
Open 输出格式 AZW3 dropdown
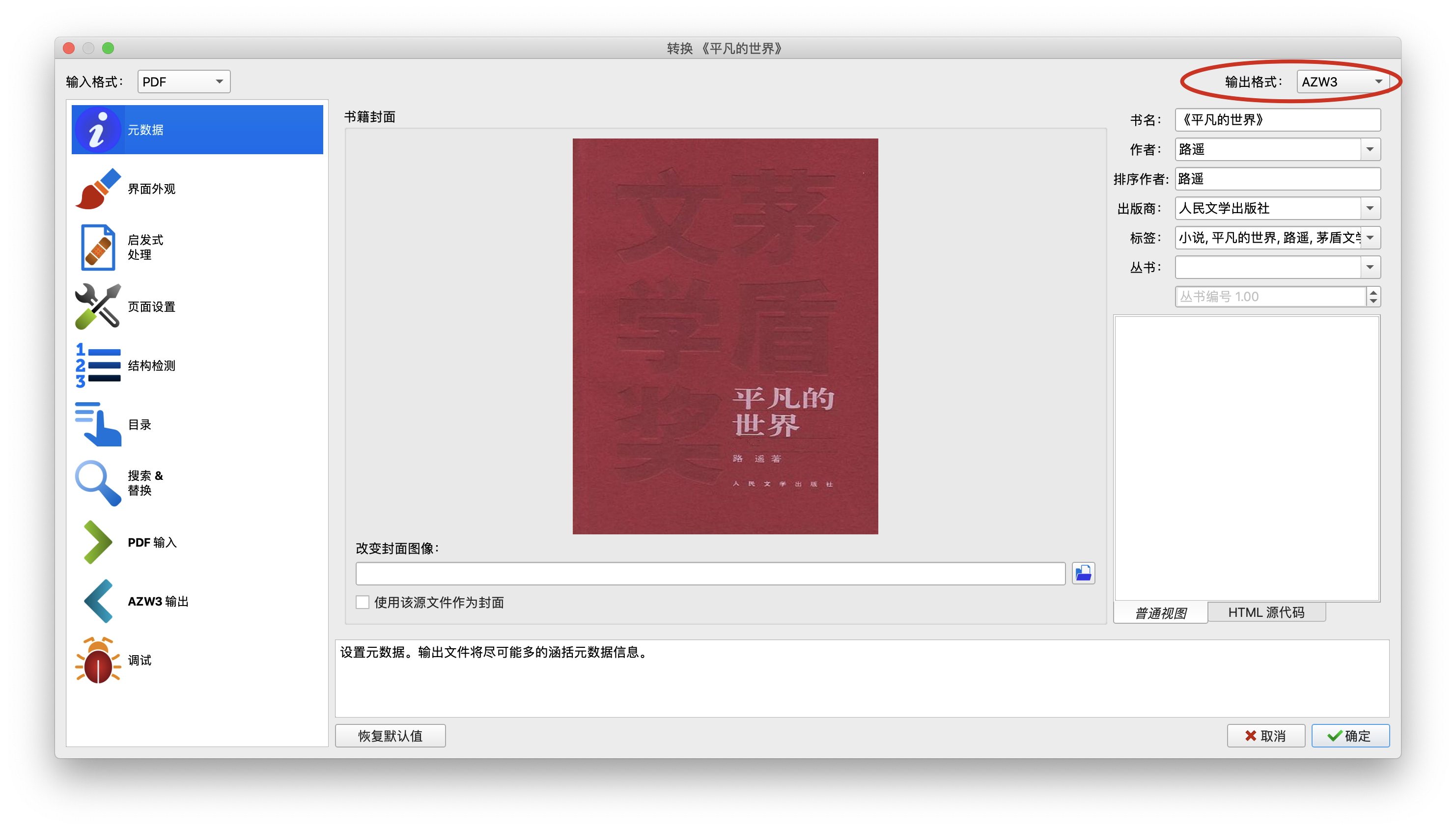click(1343, 82)
